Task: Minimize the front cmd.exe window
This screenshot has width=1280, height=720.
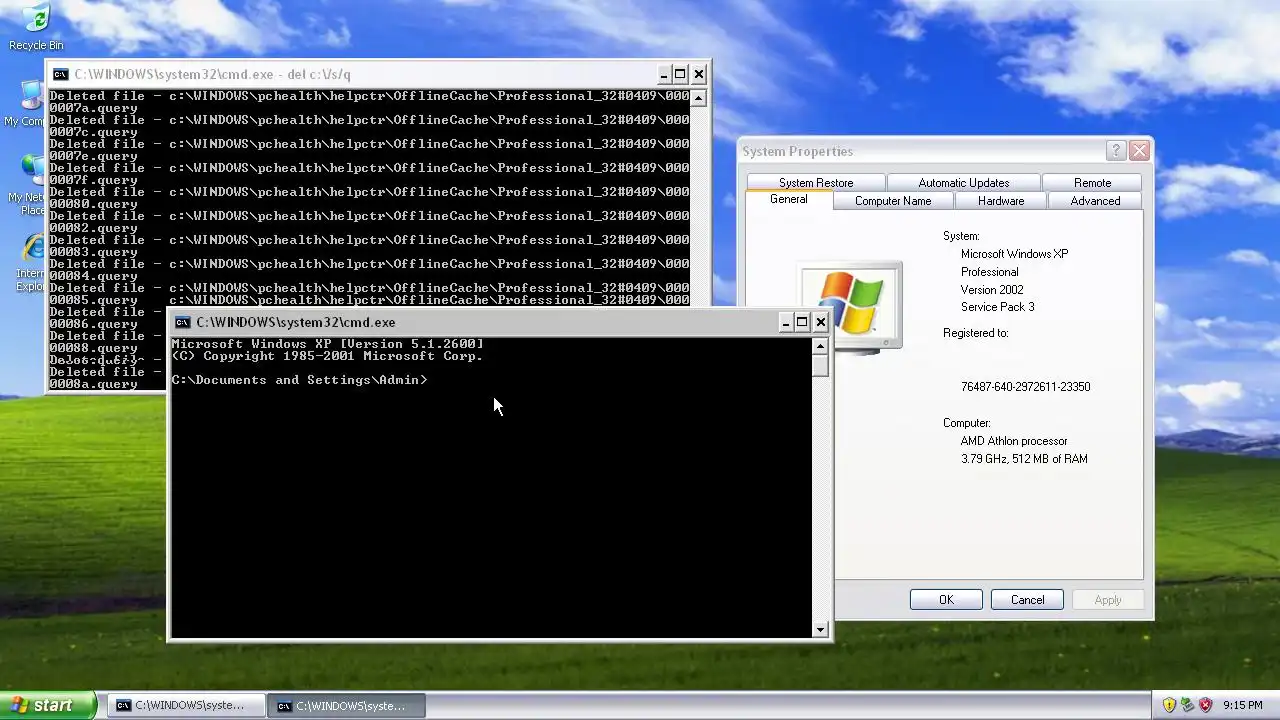Action: [785, 322]
